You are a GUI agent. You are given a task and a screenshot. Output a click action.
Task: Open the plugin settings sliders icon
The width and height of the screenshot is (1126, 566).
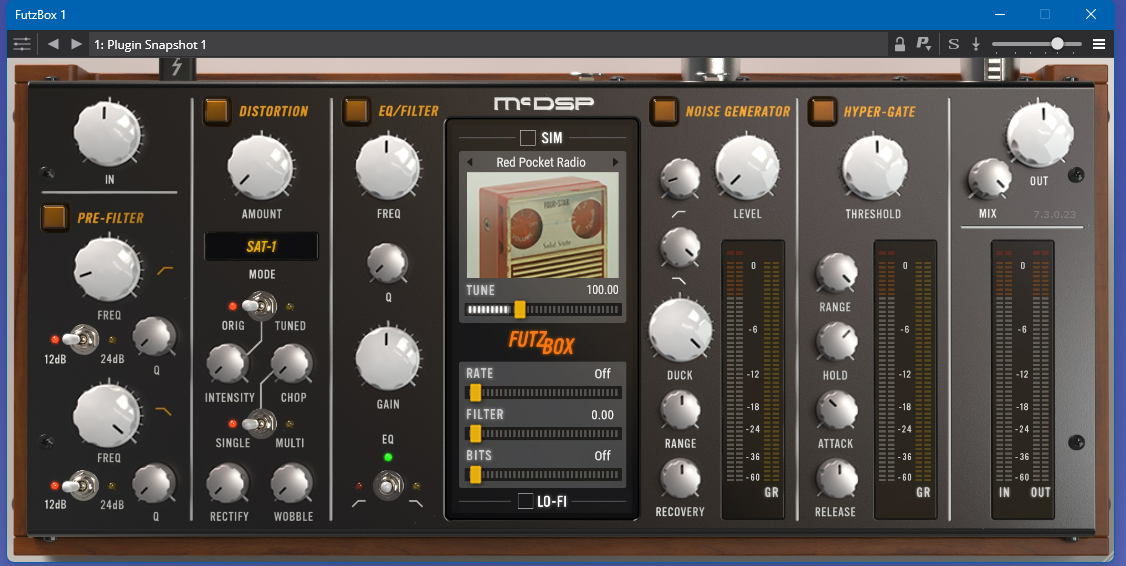click(x=22, y=45)
